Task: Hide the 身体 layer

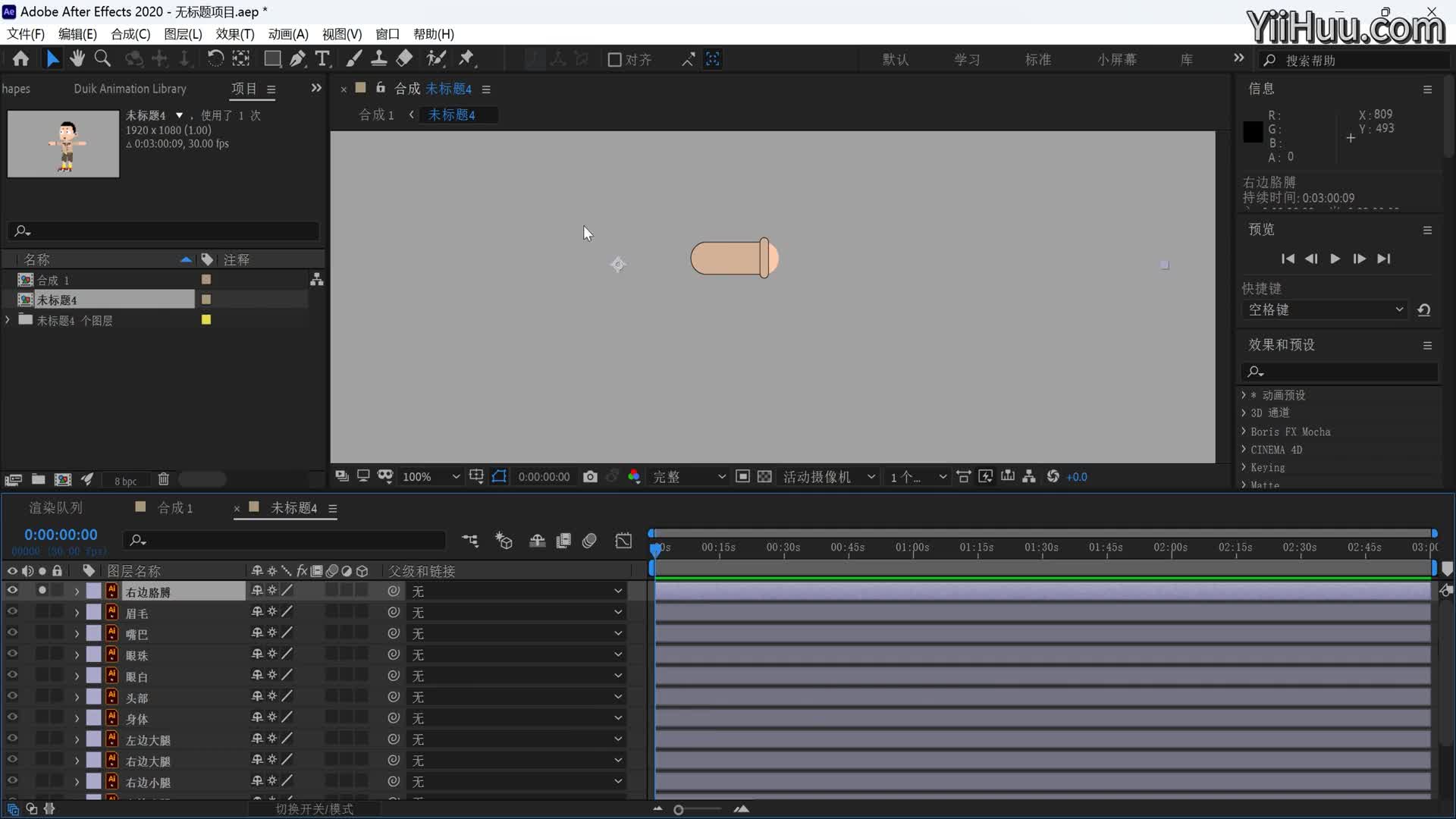Action: click(12, 717)
